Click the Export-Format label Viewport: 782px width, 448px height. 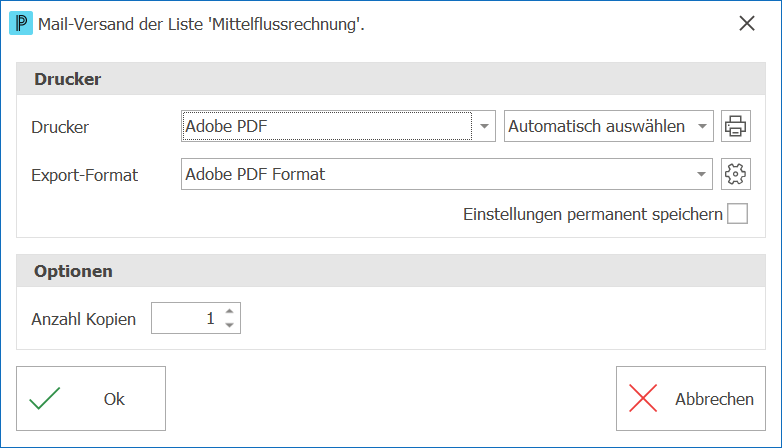(84, 175)
